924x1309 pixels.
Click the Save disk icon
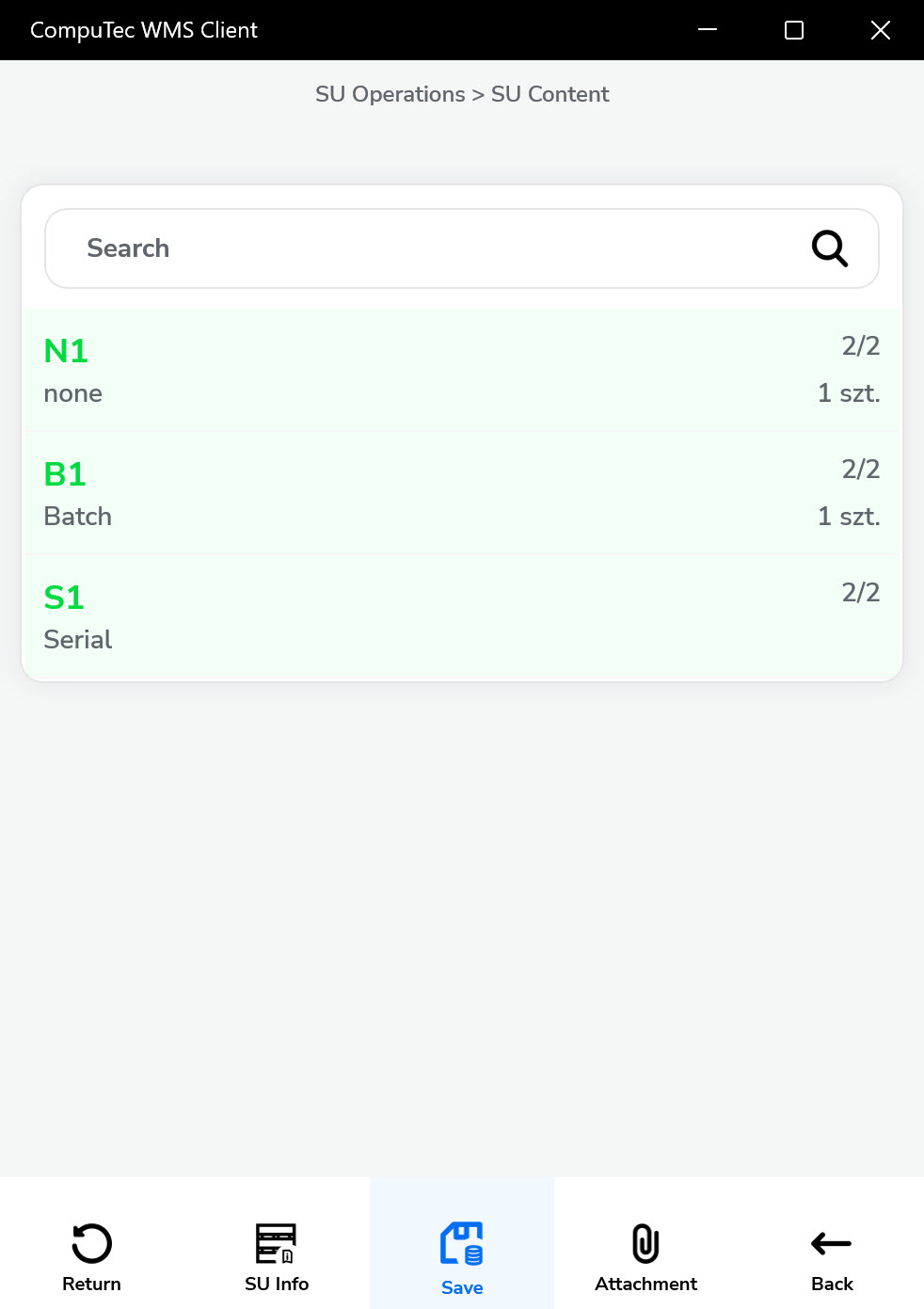point(462,1243)
